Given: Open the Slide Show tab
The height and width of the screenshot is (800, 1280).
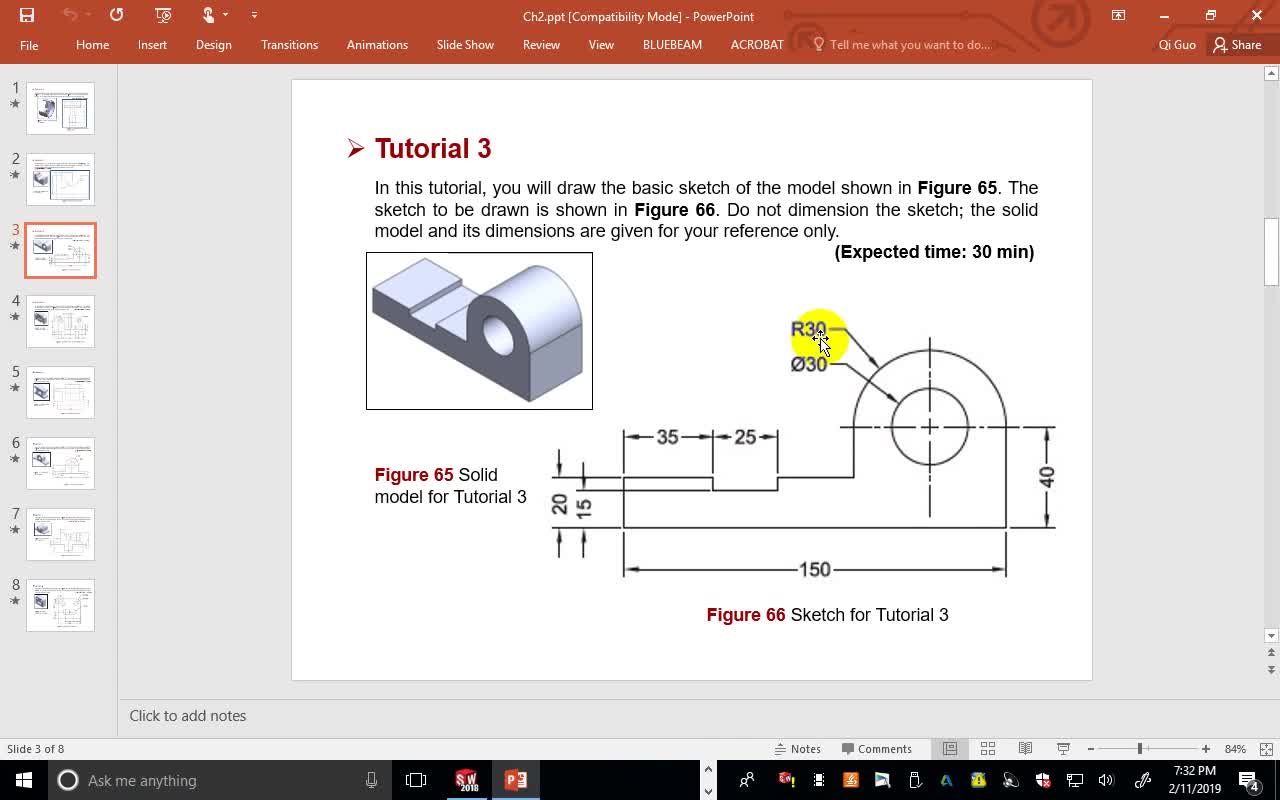Looking at the screenshot, I should 465,45.
